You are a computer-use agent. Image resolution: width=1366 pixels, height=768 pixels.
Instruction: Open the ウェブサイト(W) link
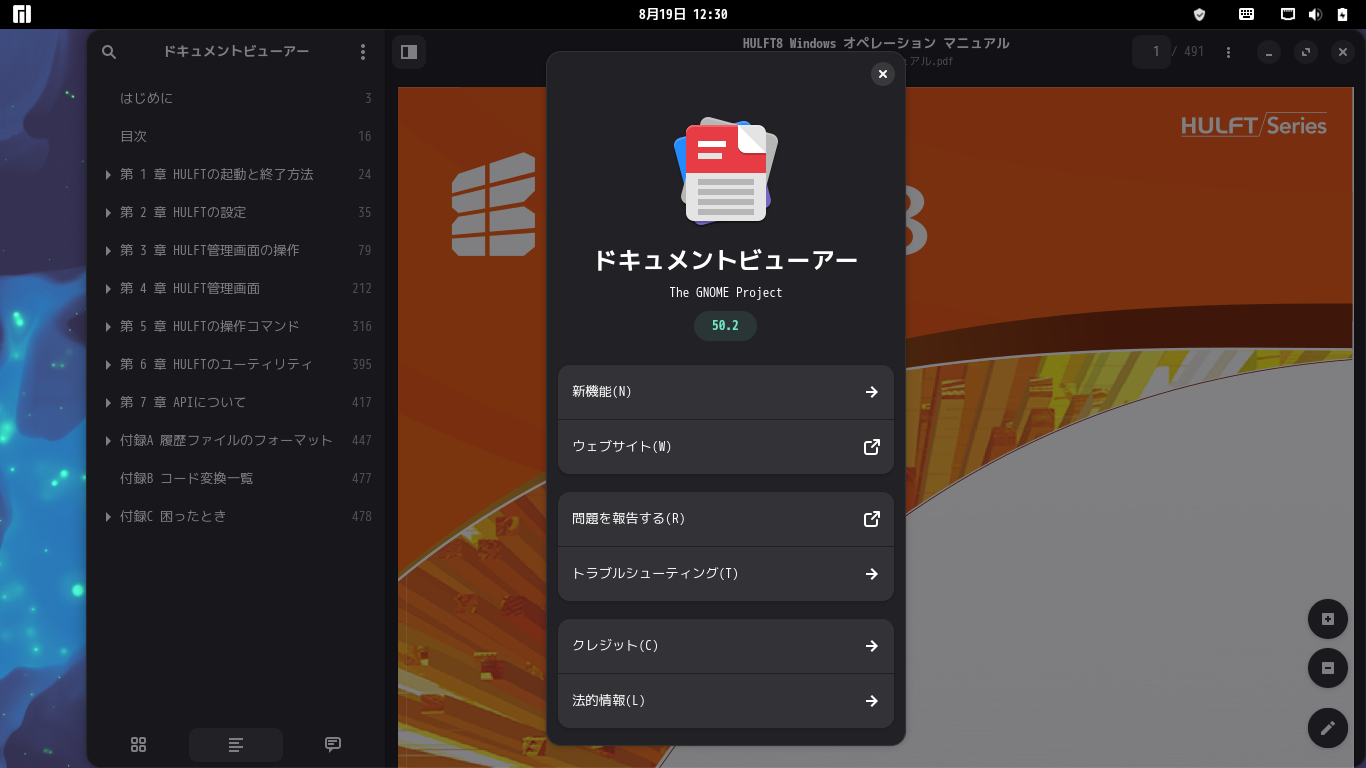[726, 447]
